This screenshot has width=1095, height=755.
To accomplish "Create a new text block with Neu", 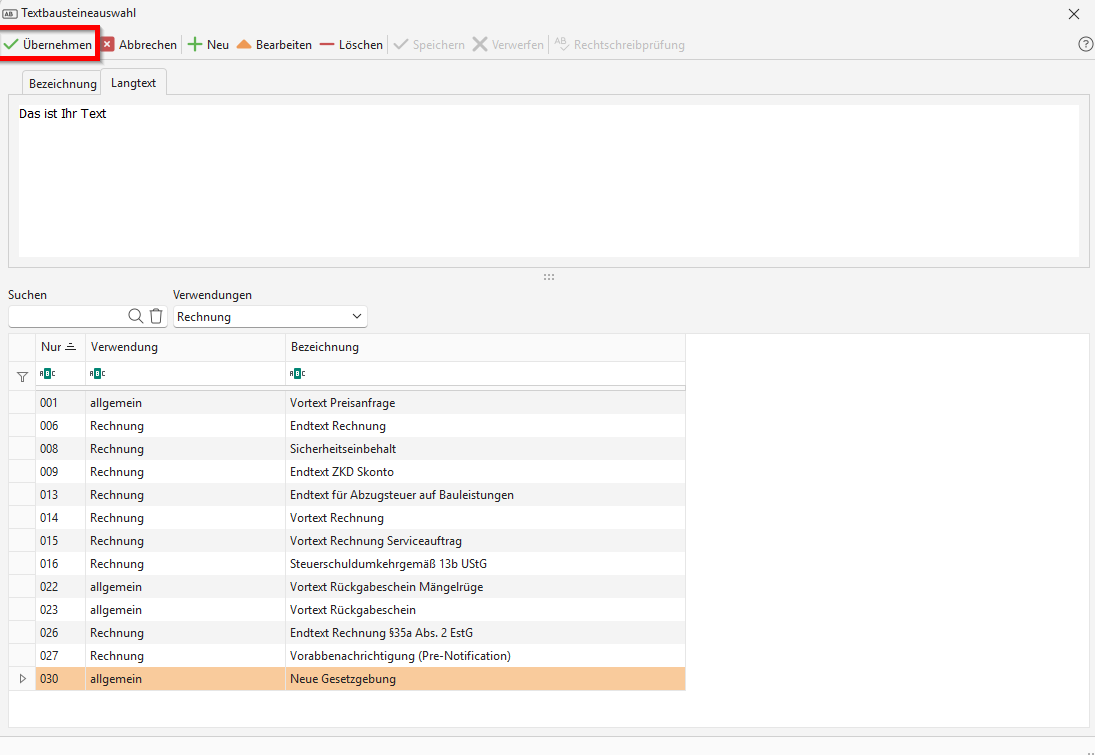I will click(x=208, y=45).
